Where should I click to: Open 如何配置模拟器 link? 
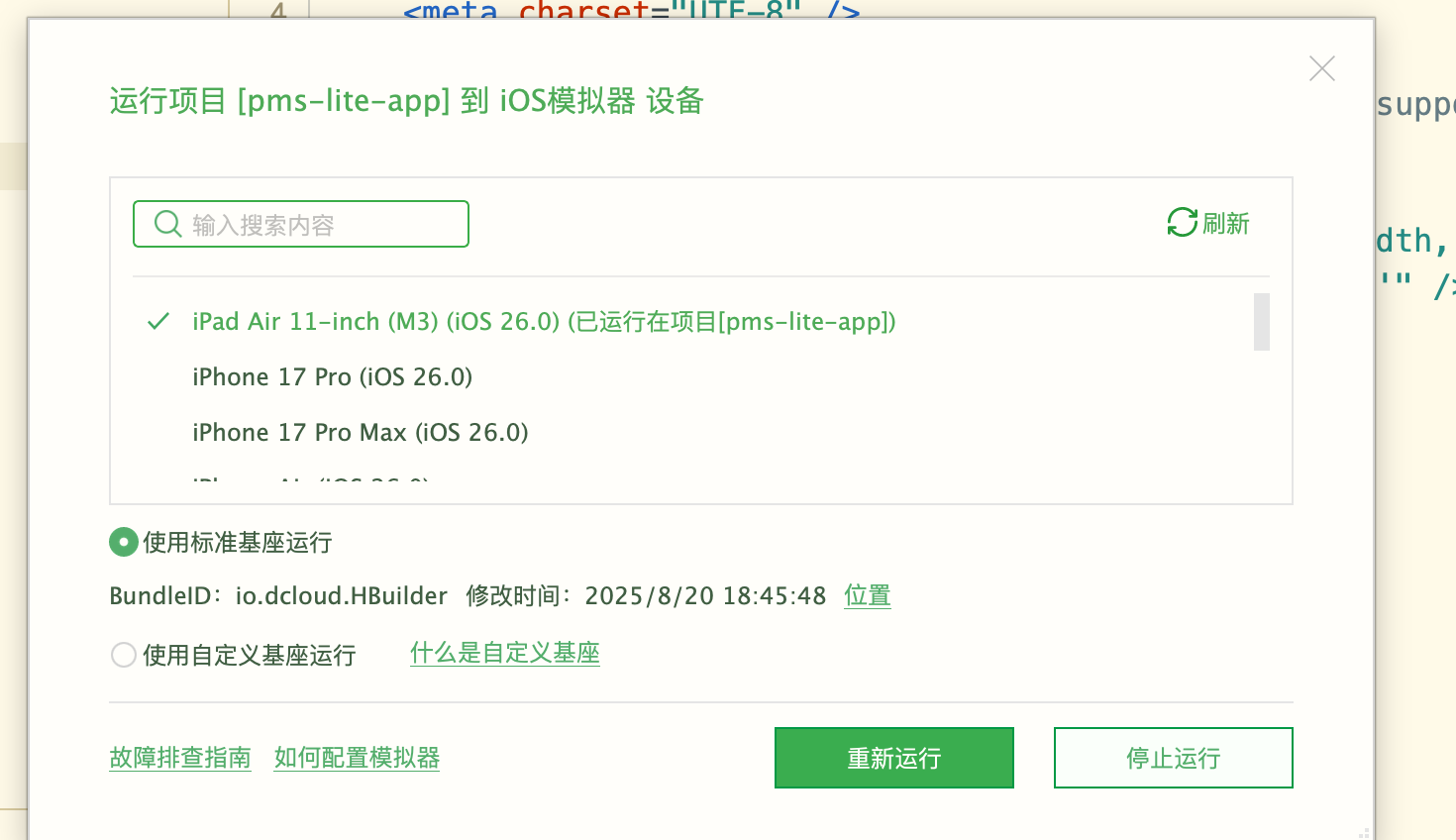pyautogui.click(x=357, y=758)
